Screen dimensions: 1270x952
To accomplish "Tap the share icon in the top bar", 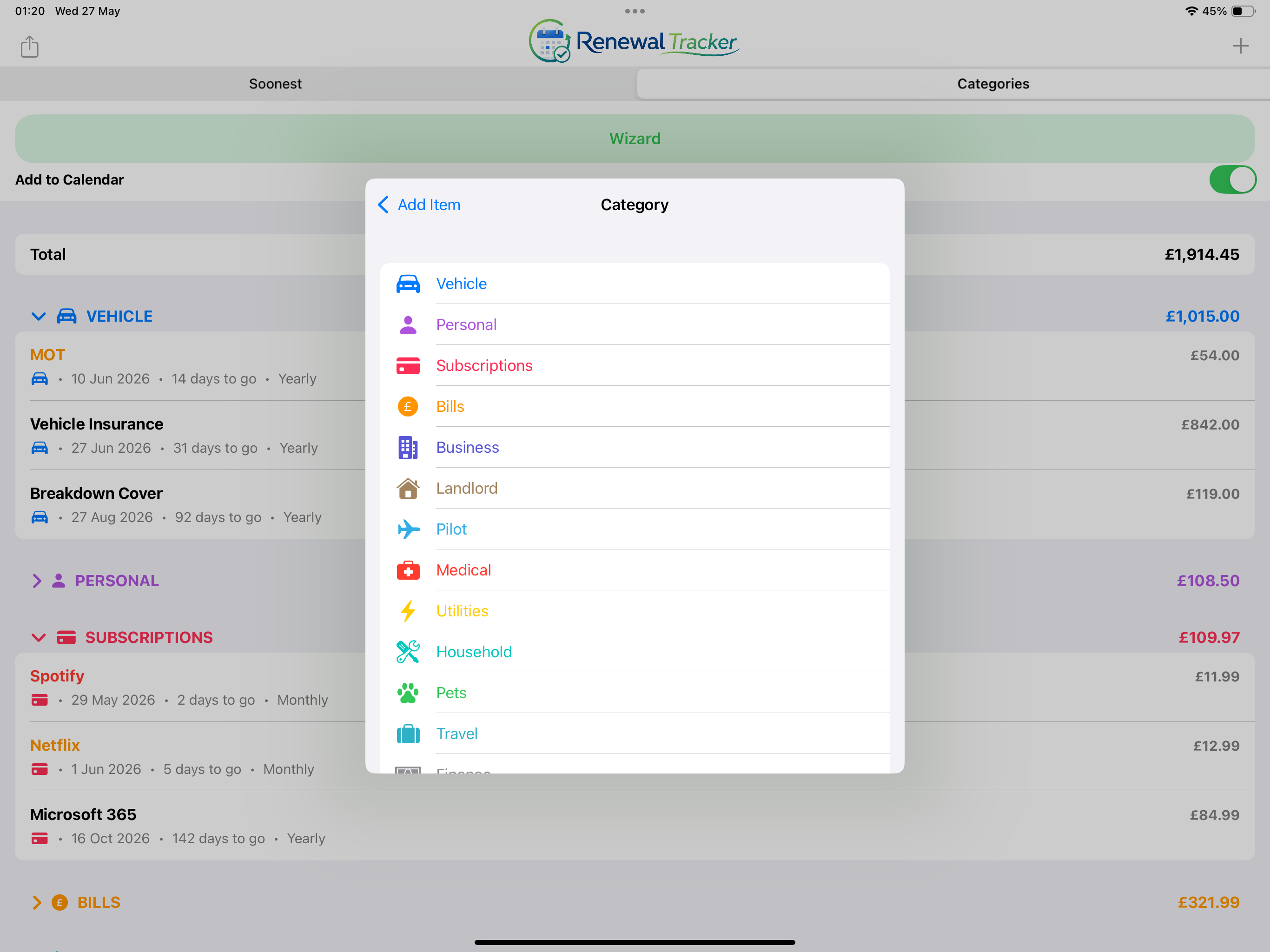I will [29, 46].
